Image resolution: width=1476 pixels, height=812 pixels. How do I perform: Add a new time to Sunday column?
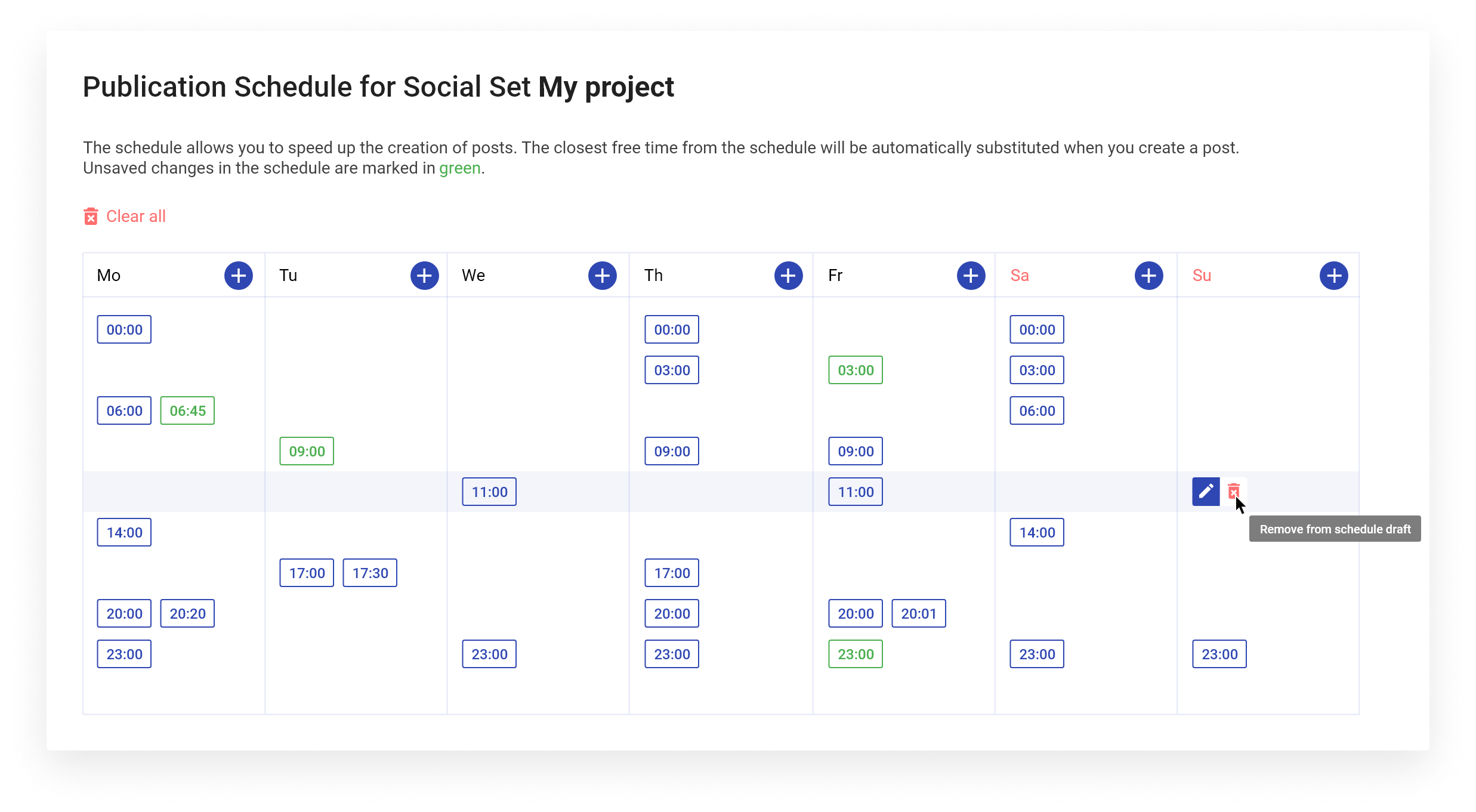(1335, 275)
